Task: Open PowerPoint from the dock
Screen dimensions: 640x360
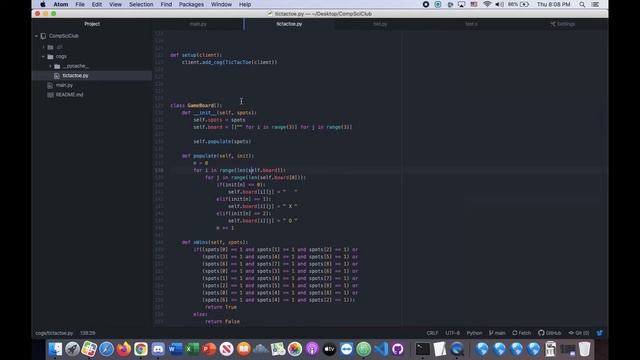Action: coord(209,349)
